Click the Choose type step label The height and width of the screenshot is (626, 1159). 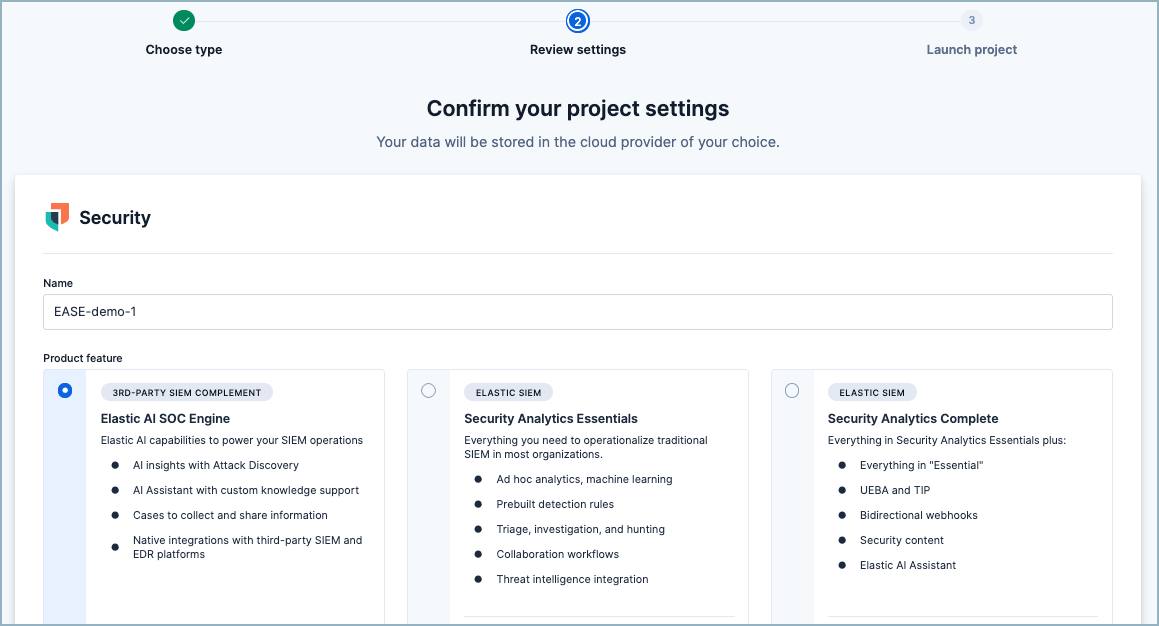point(183,49)
